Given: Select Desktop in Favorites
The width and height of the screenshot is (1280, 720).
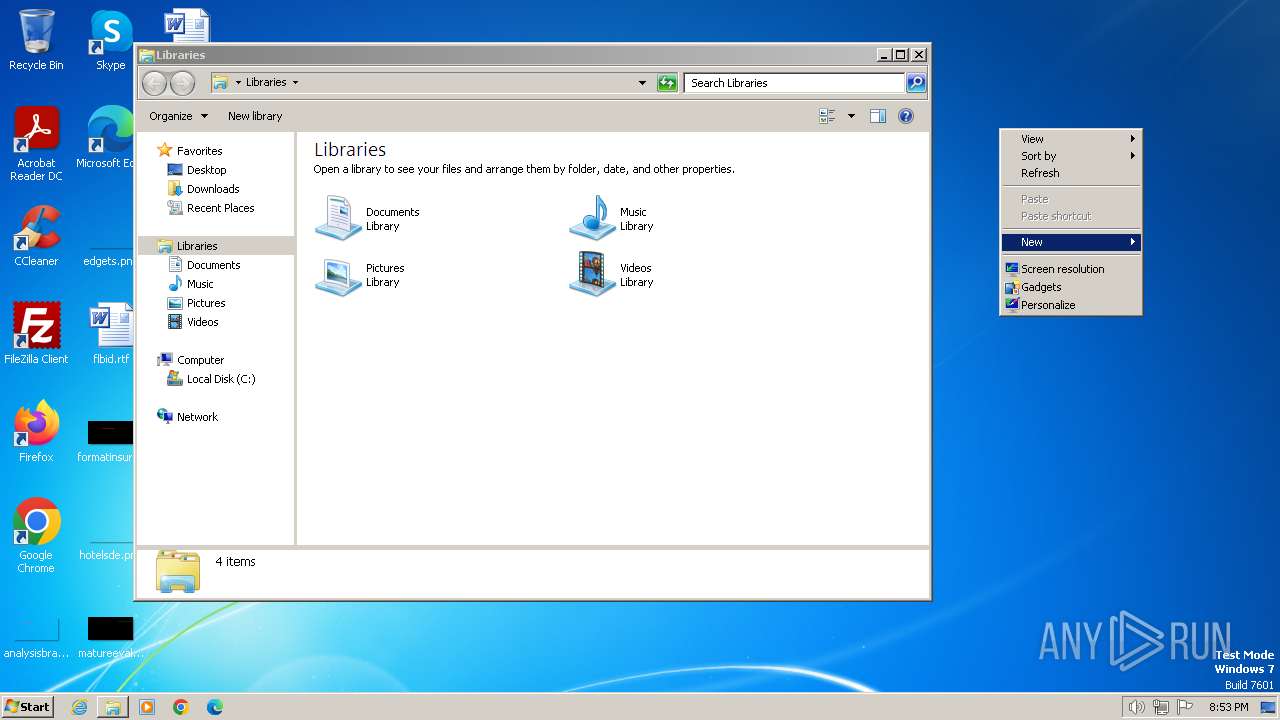Looking at the screenshot, I should pyautogui.click(x=206, y=170).
